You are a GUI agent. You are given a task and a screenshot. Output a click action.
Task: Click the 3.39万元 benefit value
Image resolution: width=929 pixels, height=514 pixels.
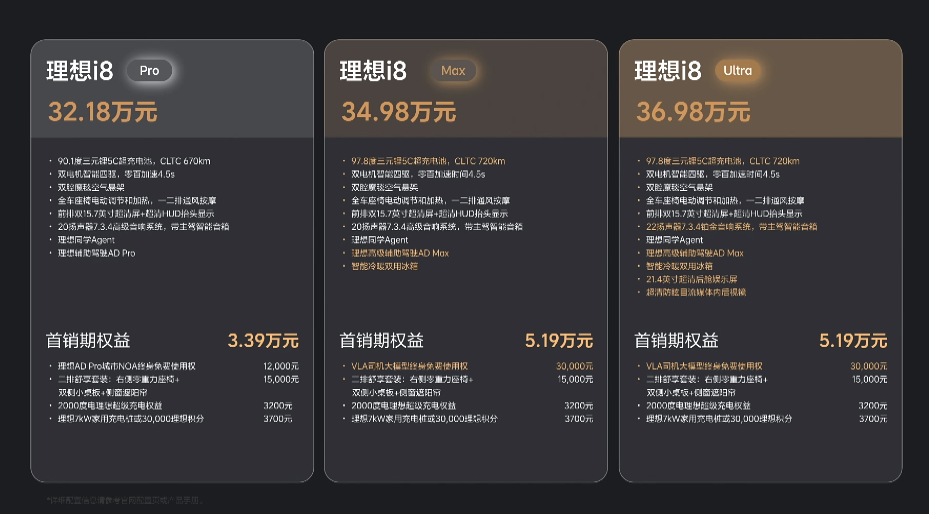click(263, 340)
